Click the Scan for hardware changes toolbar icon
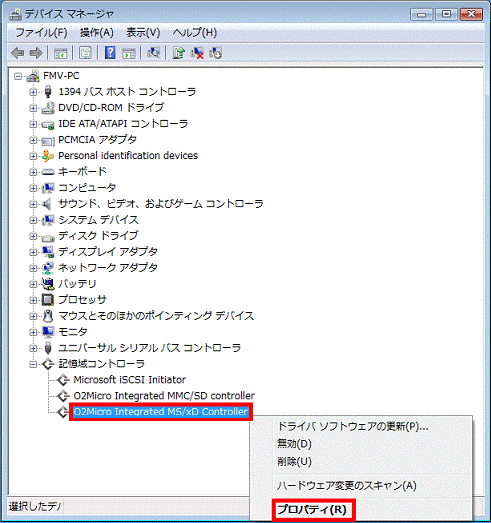The image size is (491, 523). (x=154, y=53)
